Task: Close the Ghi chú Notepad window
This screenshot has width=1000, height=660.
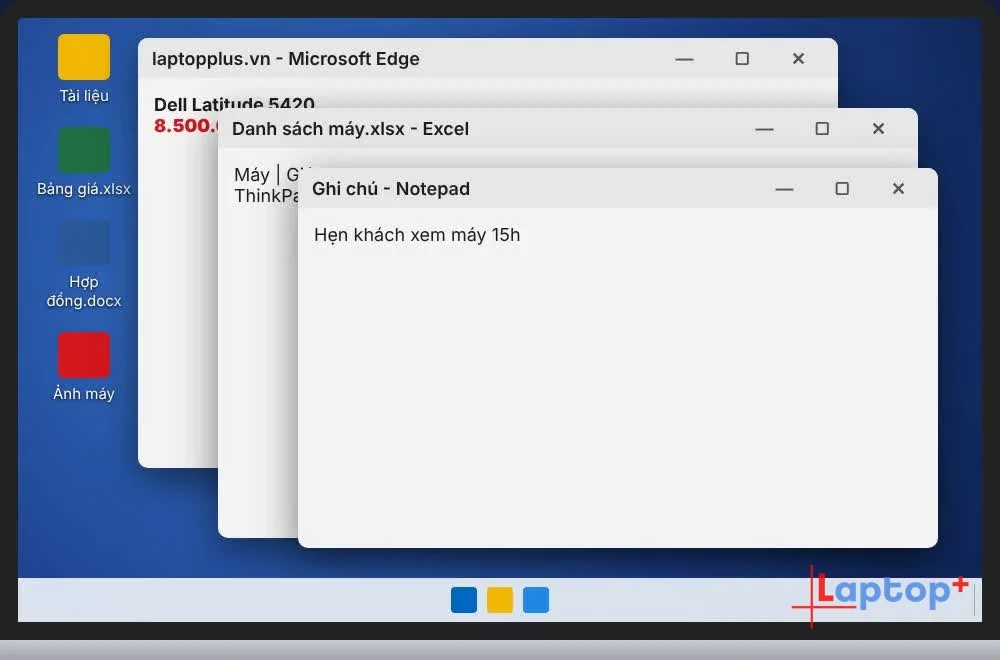Action: 898,188
